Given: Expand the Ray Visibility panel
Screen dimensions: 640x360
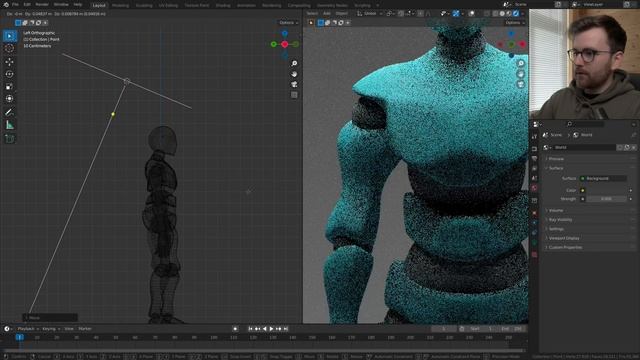Looking at the screenshot, I should point(590,220).
